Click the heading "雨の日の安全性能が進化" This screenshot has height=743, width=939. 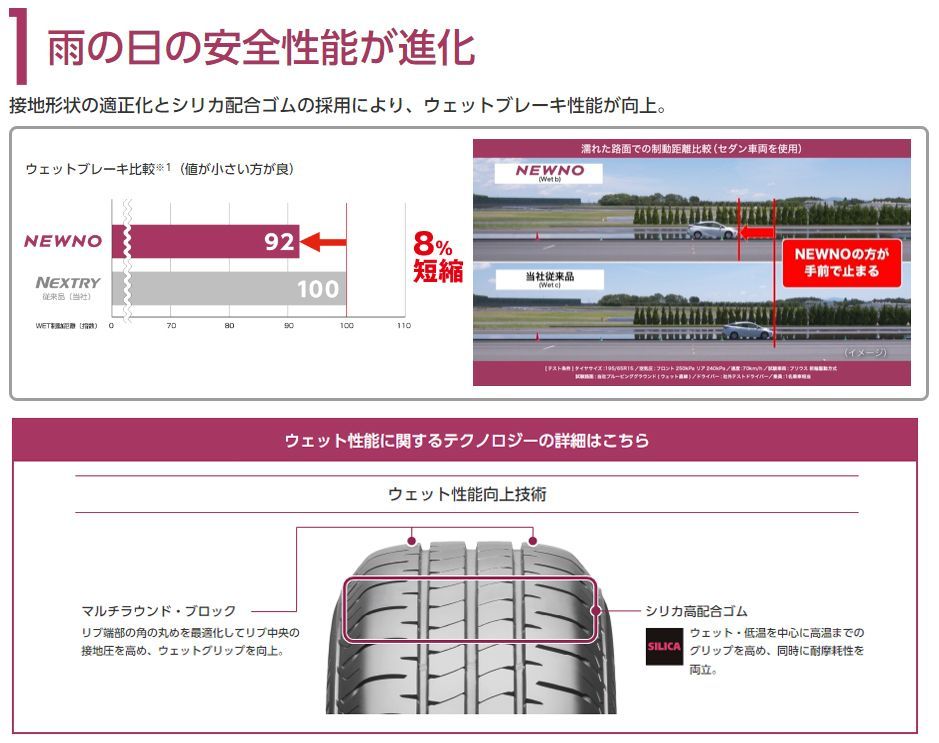tap(261, 47)
